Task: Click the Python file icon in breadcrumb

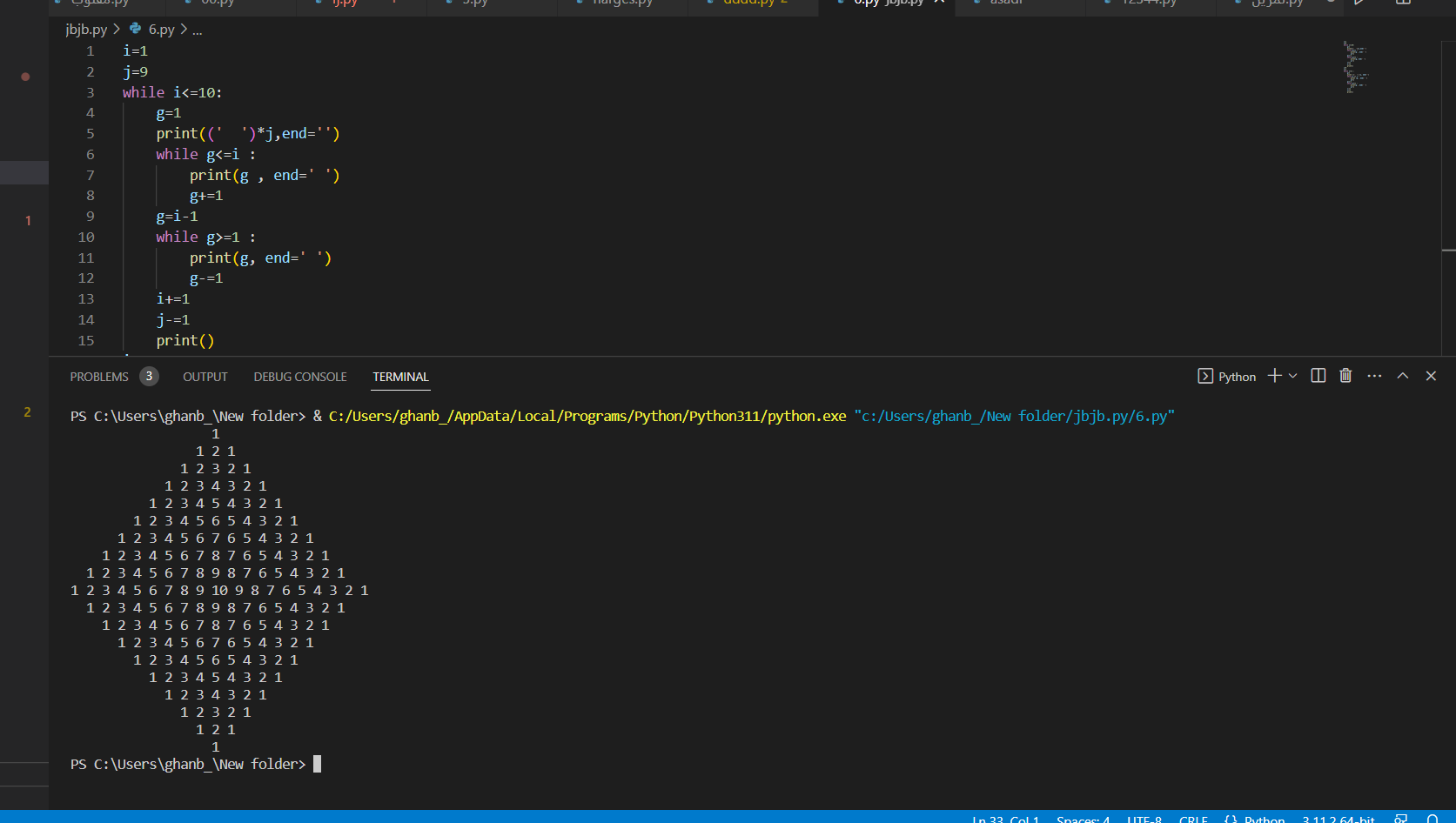Action: 136,29
